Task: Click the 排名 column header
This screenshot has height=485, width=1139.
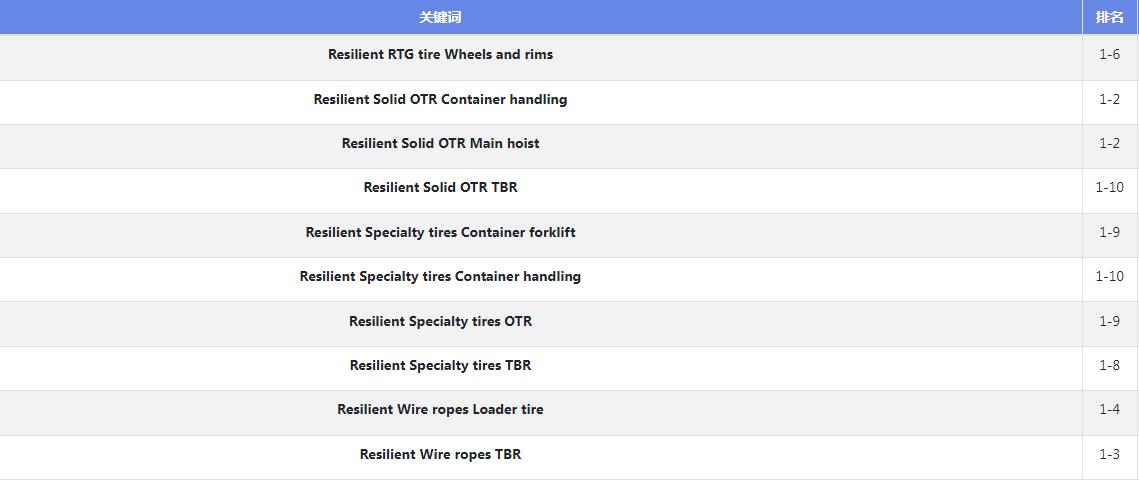Action: (1109, 17)
